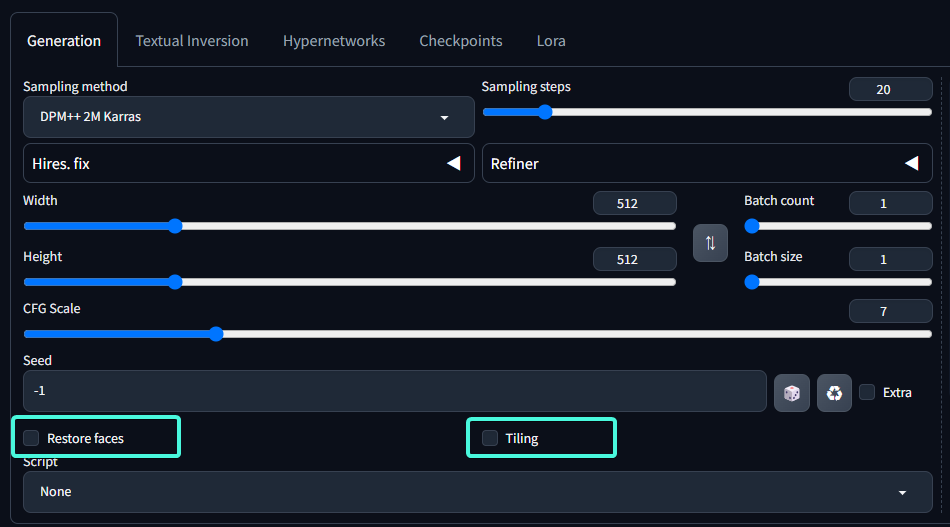
Task: Click the Sampling steps slider handle
Action: [545, 112]
